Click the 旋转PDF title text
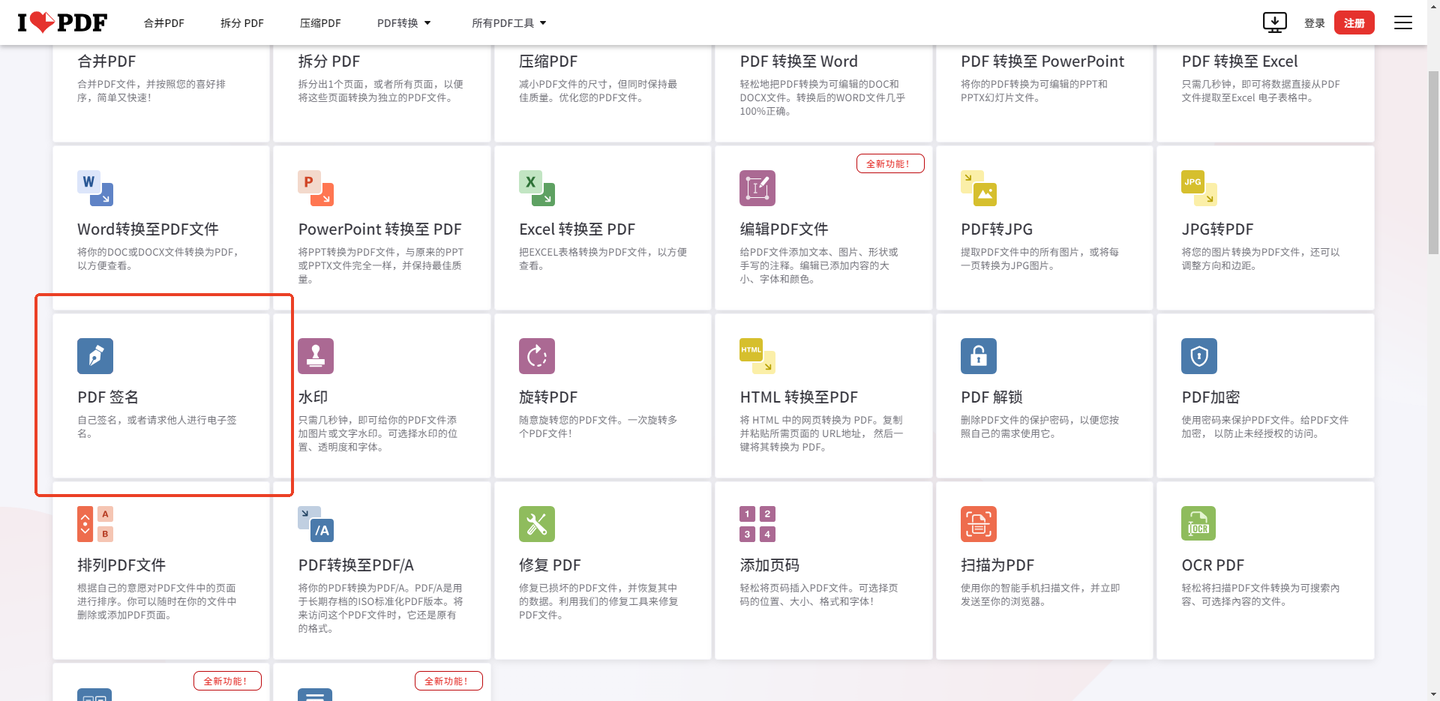Screen dimensions: 1440x701 point(548,397)
